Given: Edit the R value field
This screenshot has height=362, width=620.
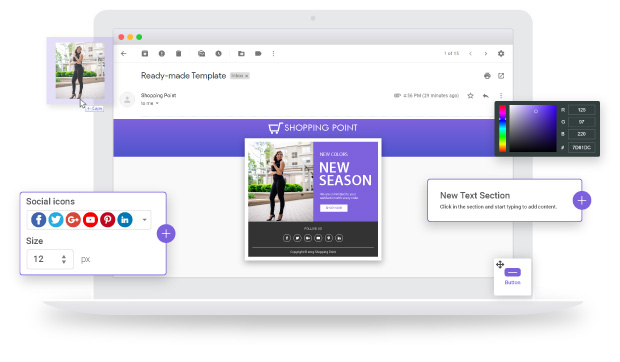Looking at the screenshot, I should [581, 110].
